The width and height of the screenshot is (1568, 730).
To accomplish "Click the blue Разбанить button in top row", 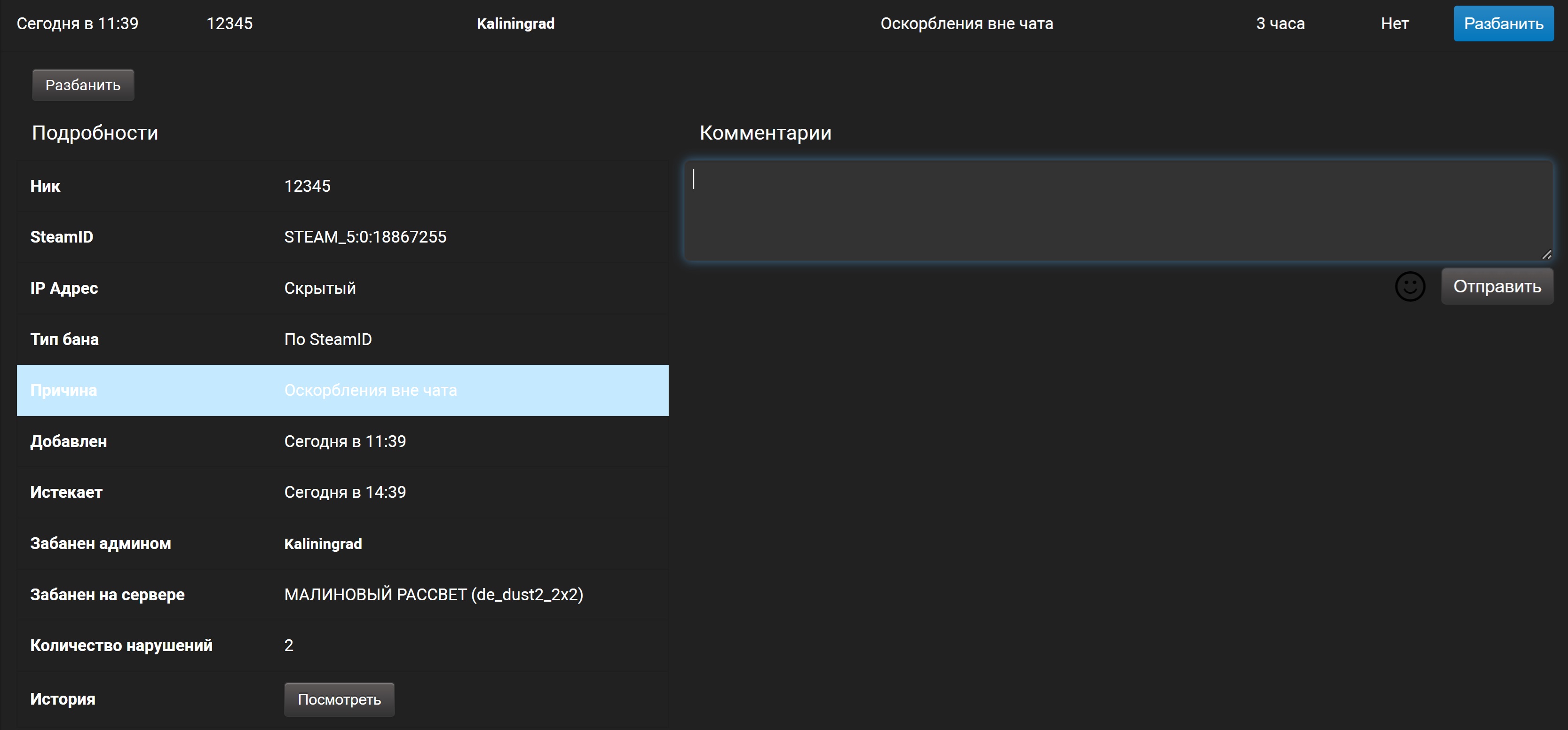I will coord(1503,24).
